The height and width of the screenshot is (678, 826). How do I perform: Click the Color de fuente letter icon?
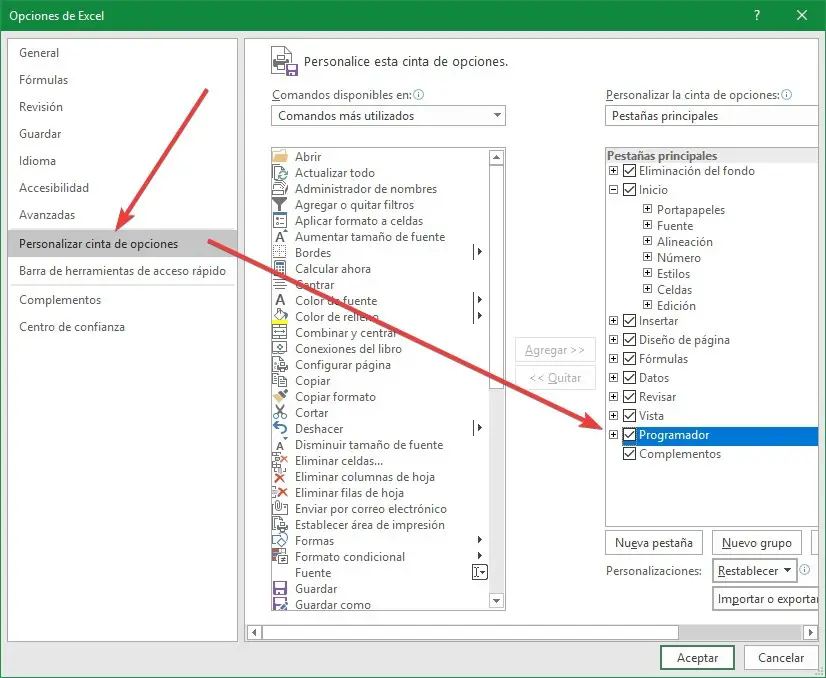(280, 300)
